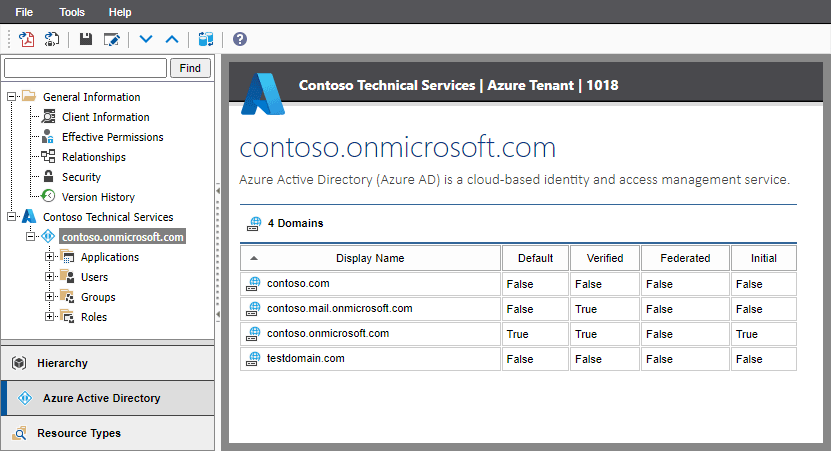Click the Version History clock icon
The image size is (831, 451).
click(48, 196)
